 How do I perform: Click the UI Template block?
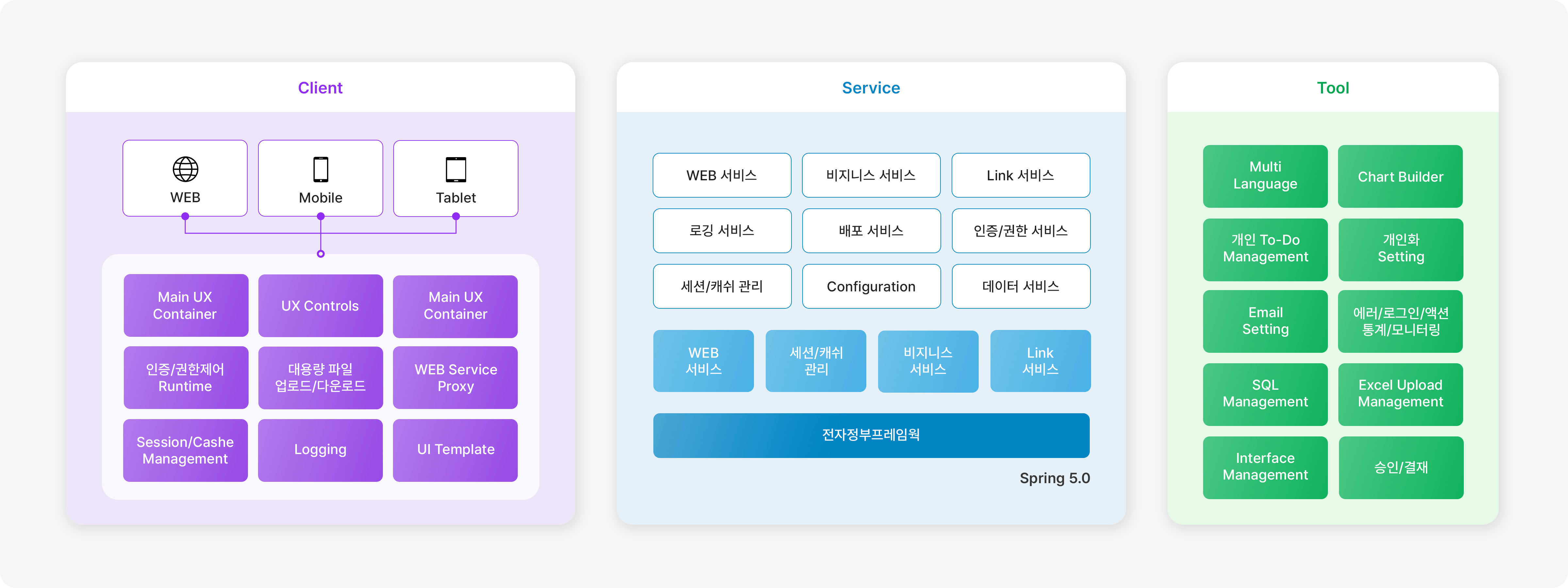[455, 450]
